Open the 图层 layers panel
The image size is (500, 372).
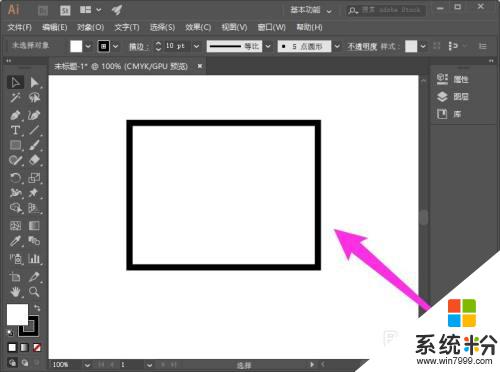(x=453, y=97)
